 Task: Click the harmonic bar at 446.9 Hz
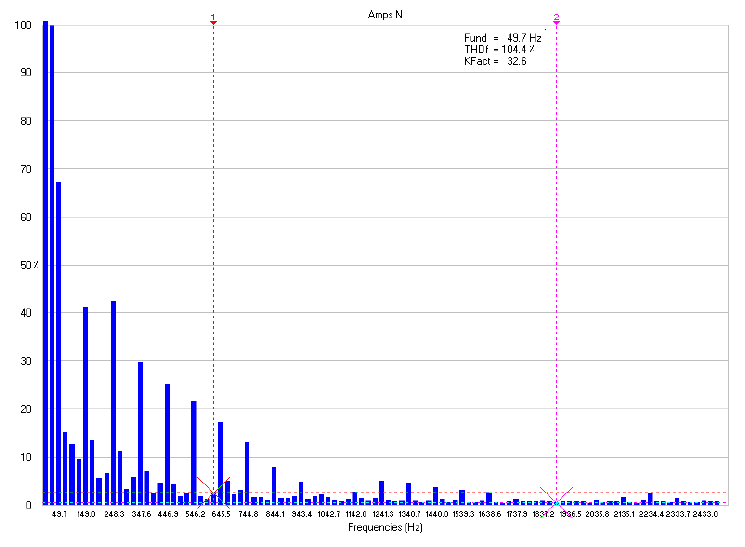167,444
